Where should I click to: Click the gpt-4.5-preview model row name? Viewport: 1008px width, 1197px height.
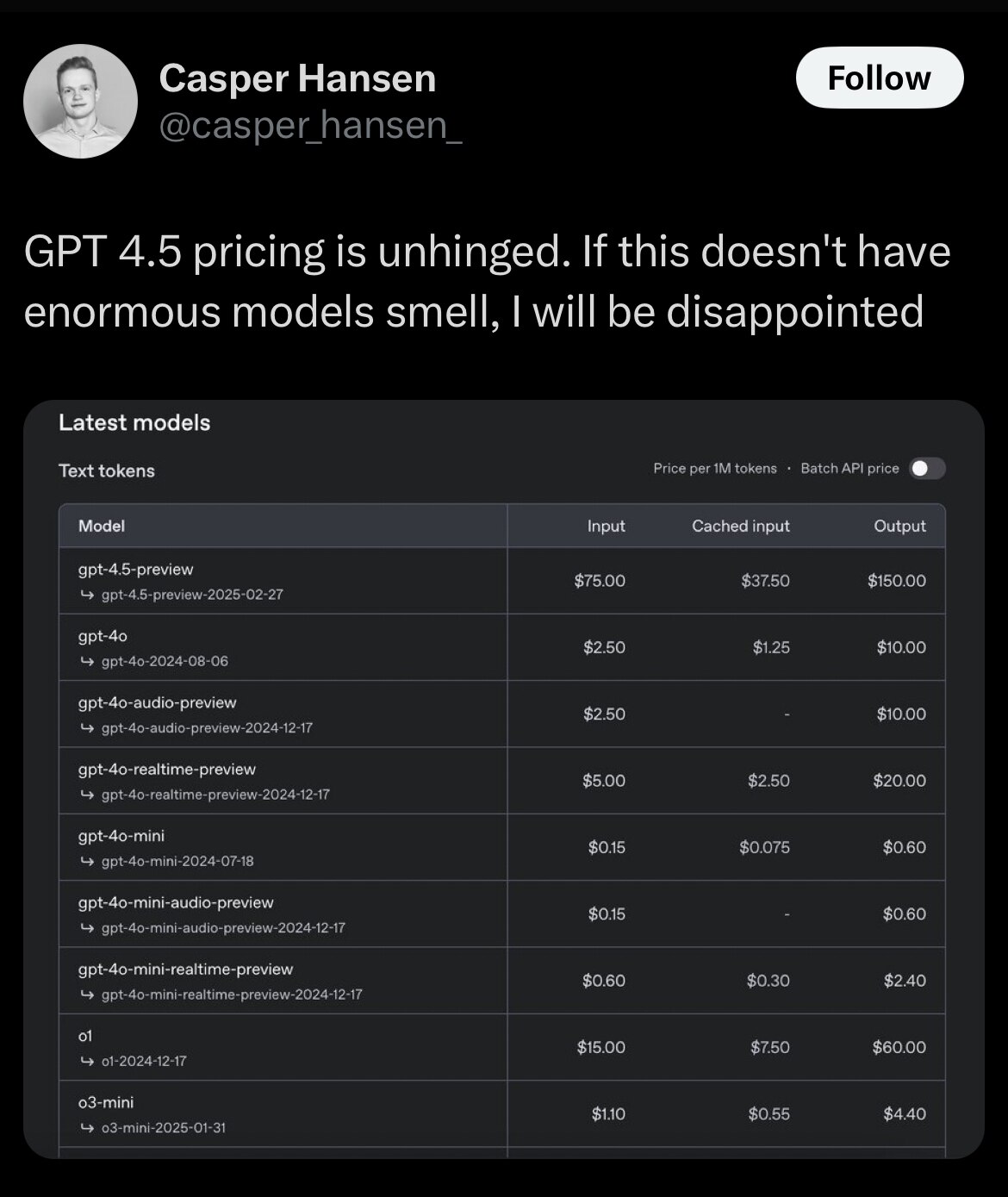(136, 570)
